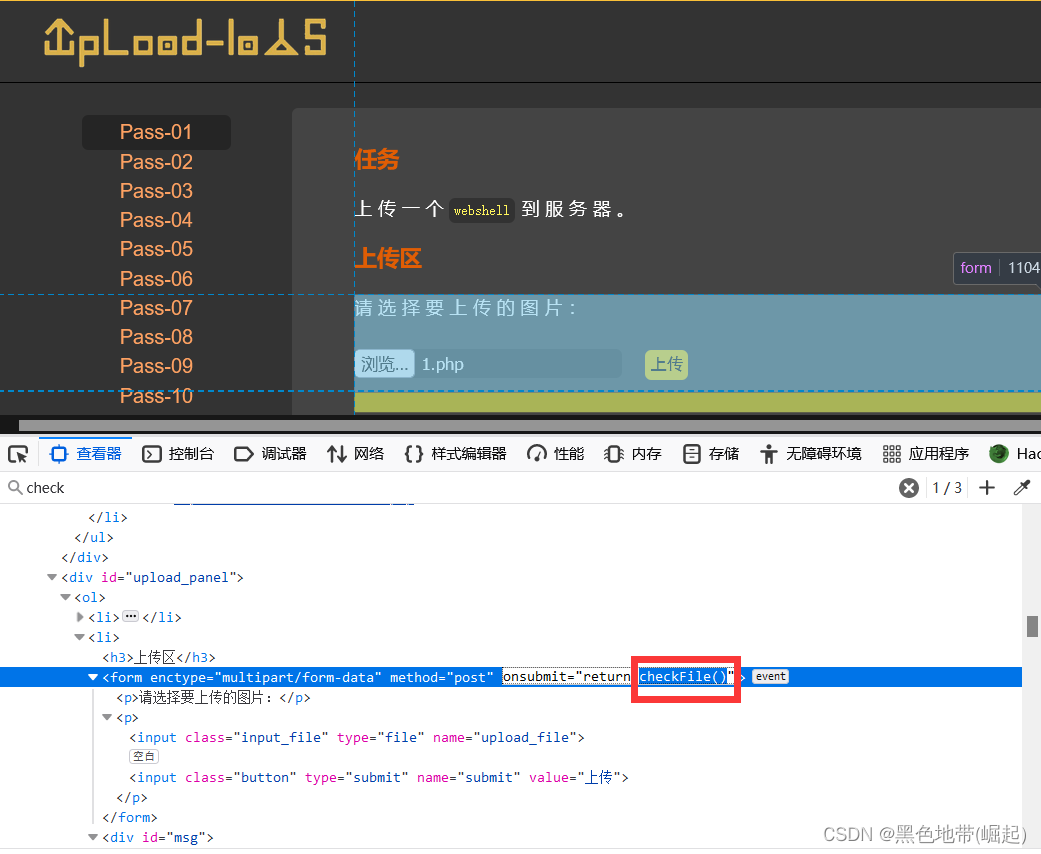Screen dimensions: 1041x854
Task: Collapse the expanded li node
Action: [80, 637]
